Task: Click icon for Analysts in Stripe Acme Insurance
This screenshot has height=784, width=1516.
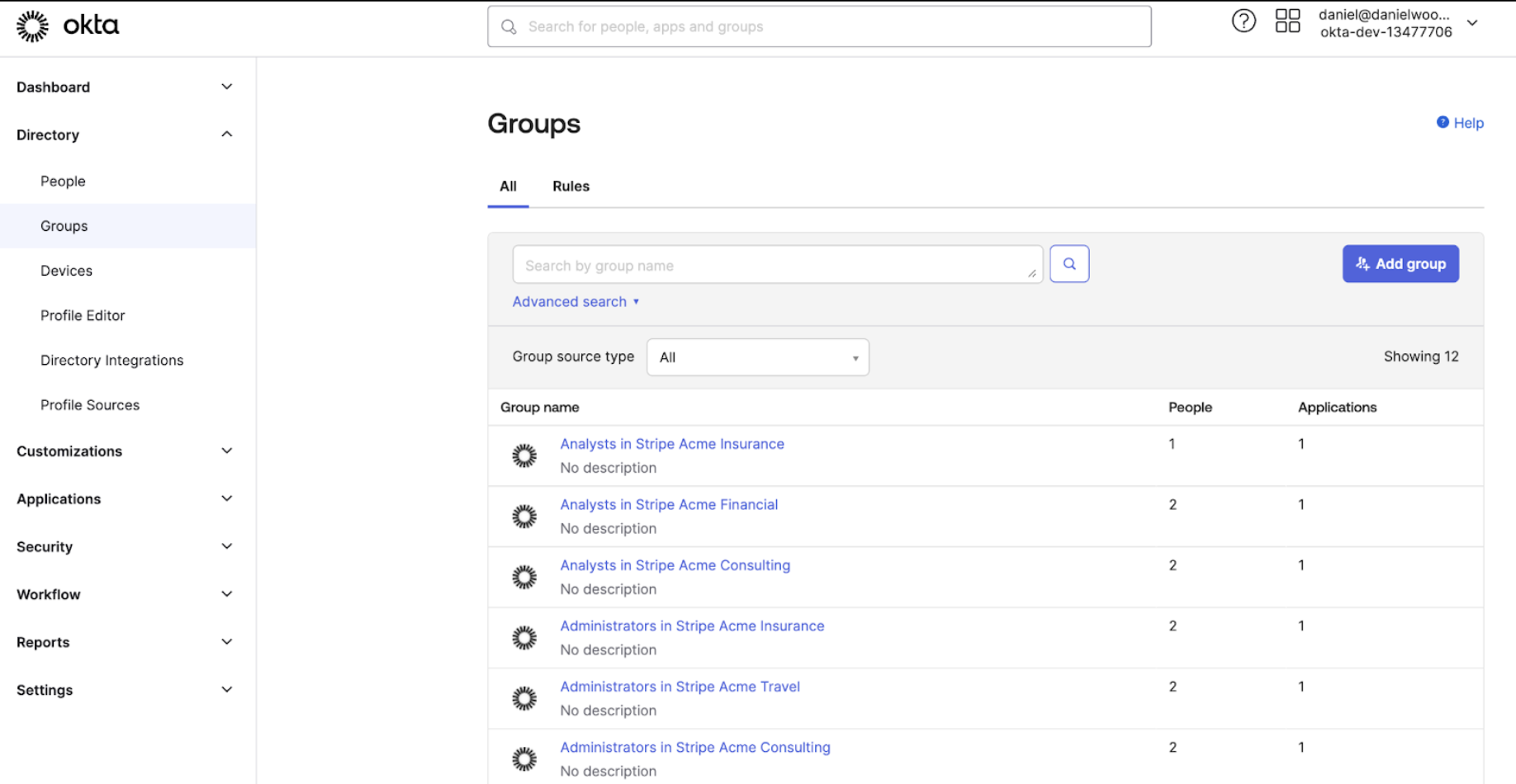Action: click(x=524, y=456)
